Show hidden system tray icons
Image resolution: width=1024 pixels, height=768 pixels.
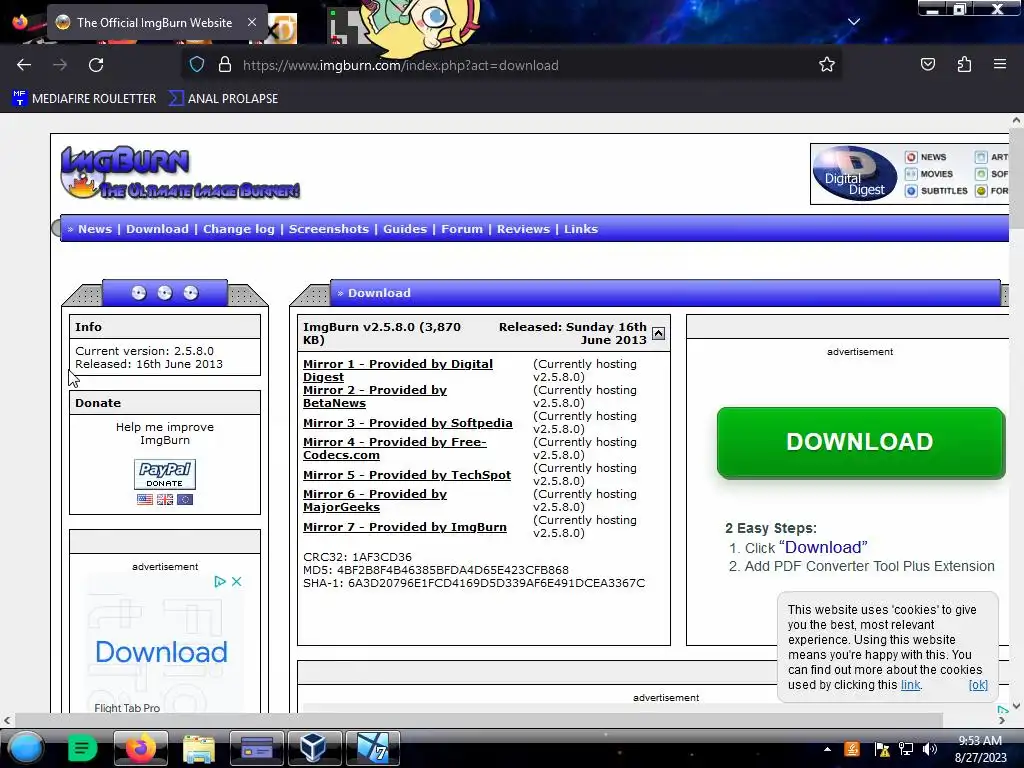[x=827, y=749]
